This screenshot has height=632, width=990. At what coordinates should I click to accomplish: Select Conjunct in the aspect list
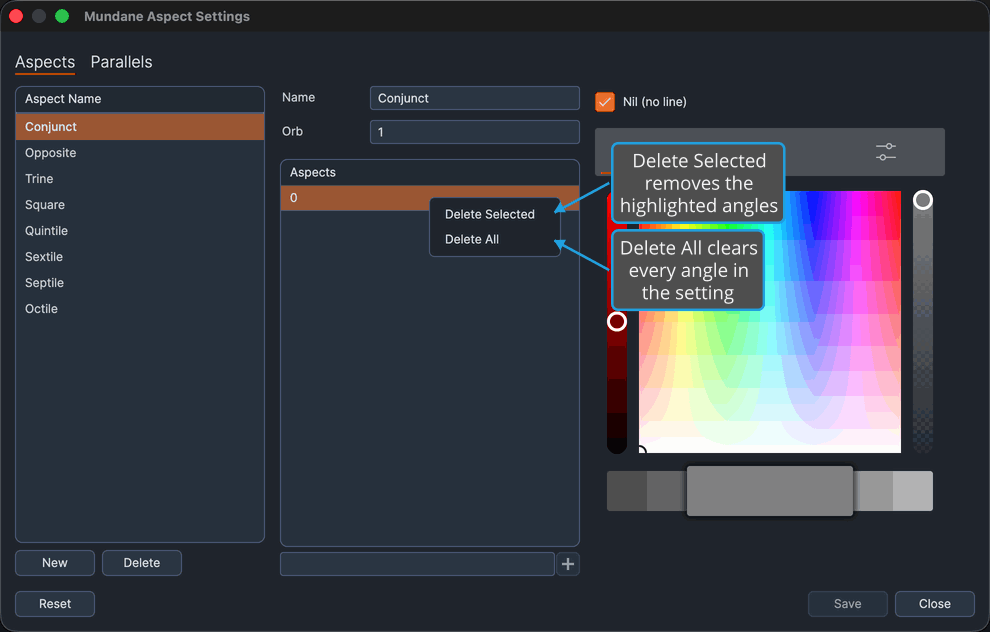click(140, 126)
